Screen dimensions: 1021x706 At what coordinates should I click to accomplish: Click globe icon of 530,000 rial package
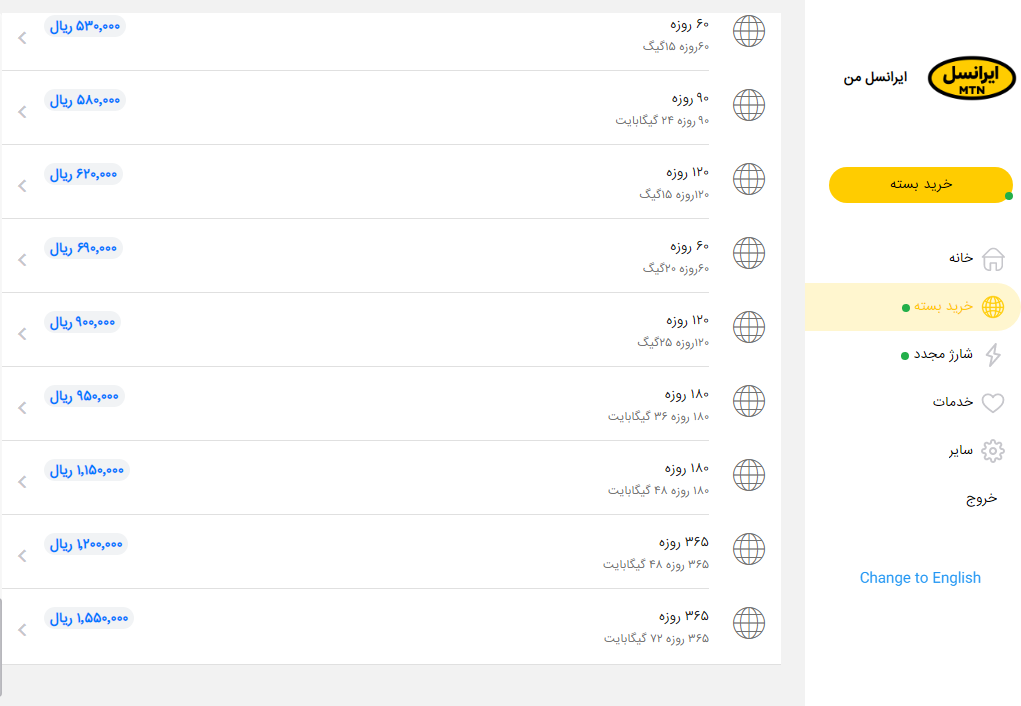pyautogui.click(x=749, y=31)
